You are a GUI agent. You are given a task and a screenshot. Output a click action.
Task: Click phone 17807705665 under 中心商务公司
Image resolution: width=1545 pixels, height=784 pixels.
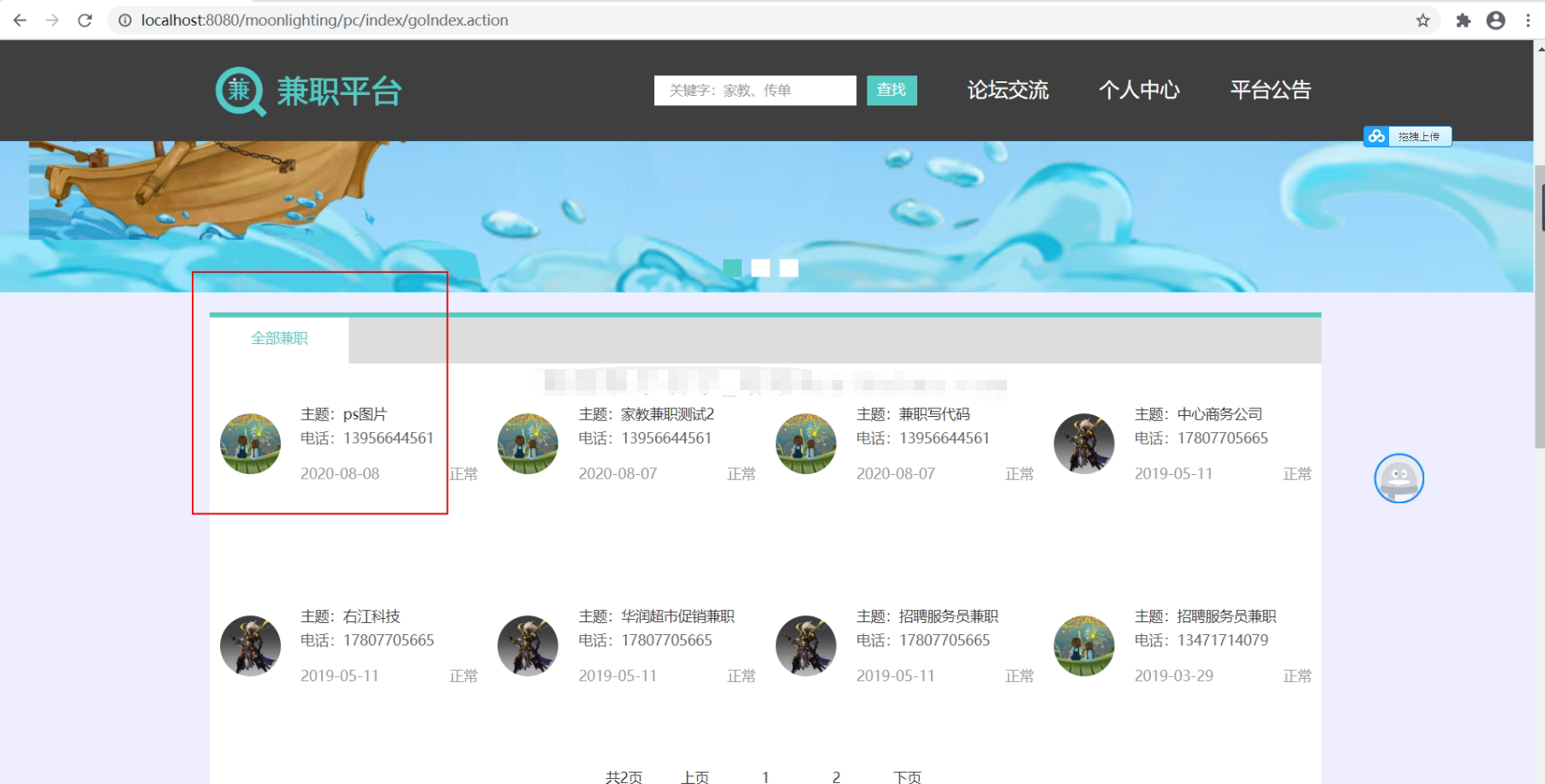[1222, 438]
